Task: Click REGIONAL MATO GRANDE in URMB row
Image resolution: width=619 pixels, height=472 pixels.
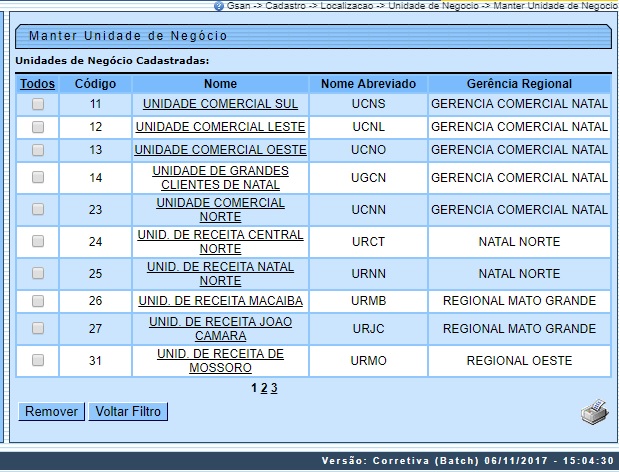Action: [519, 301]
